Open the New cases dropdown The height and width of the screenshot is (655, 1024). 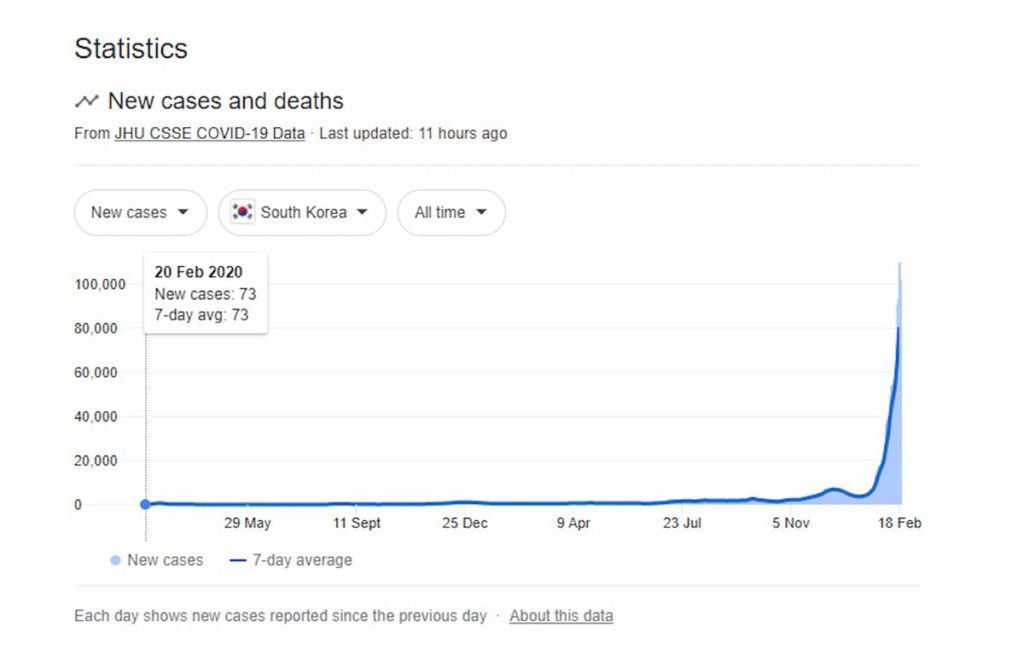click(x=140, y=212)
